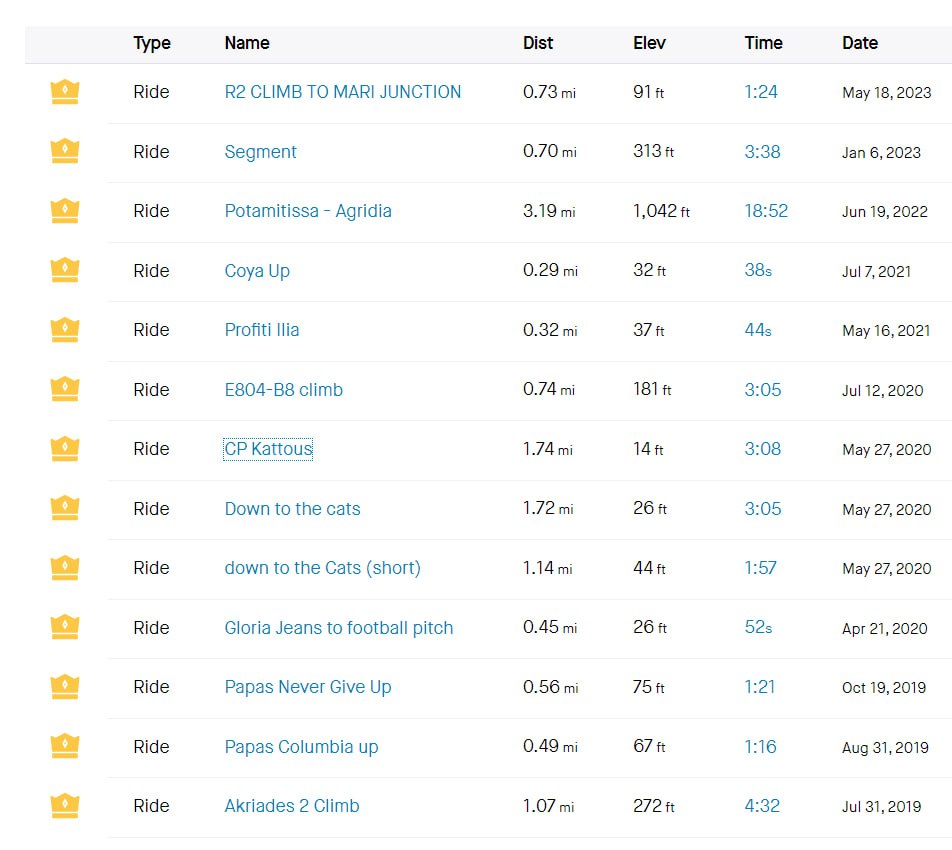Click the crown icon beside R2 CLIMB TO MARI JUNCTION
Image resolution: width=952 pixels, height=850 pixels.
coord(65,93)
